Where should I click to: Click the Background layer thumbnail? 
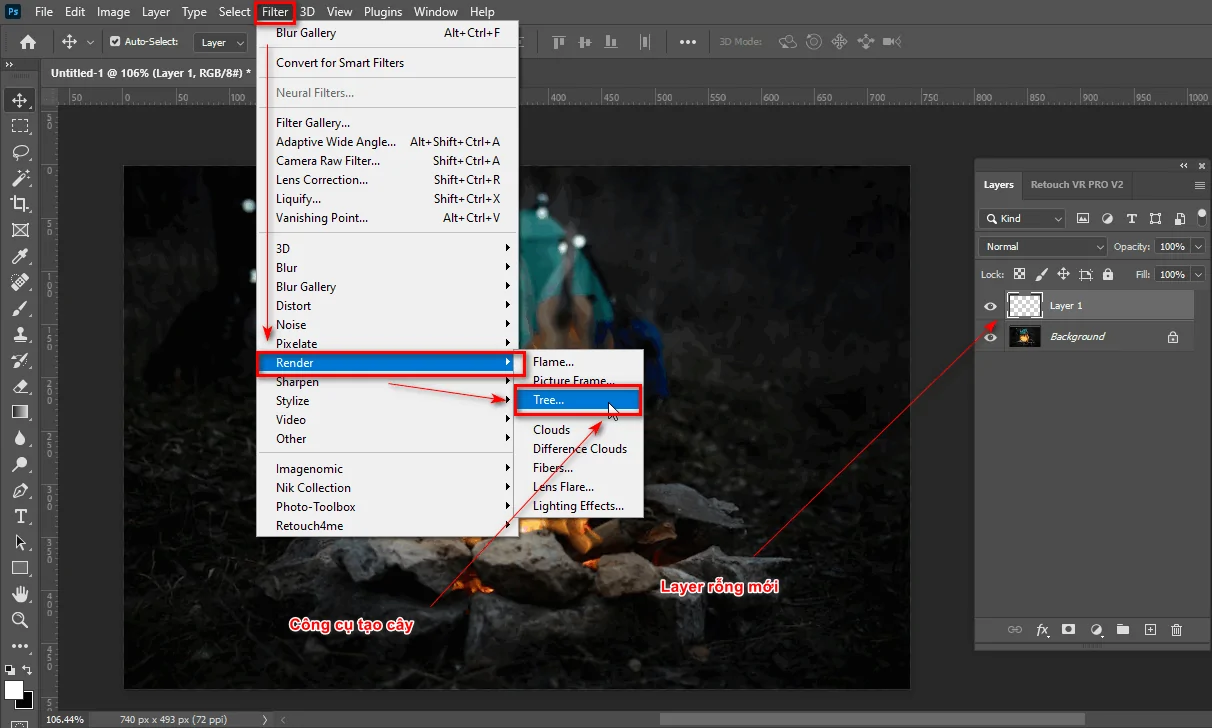click(1024, 336)
